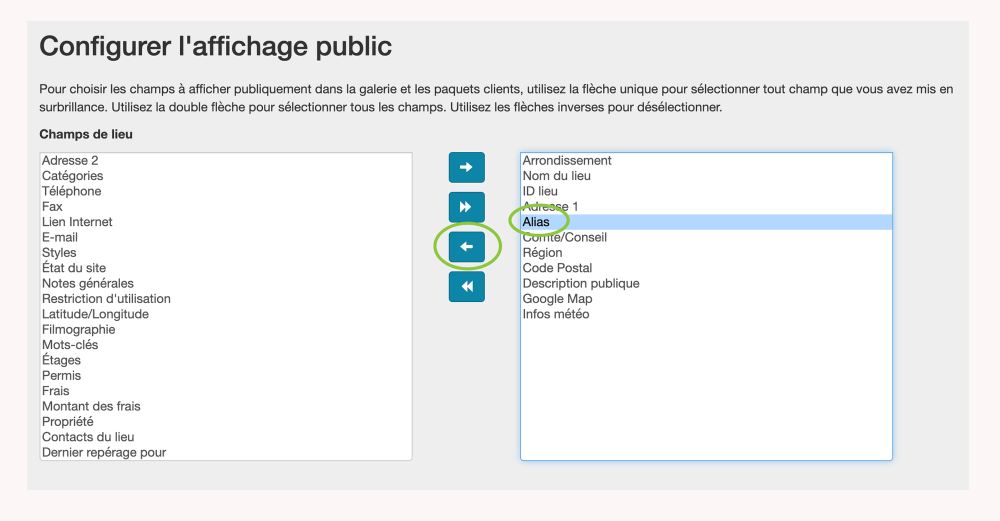Pick Description publique from selected fields
This screenshot has height=521, width=1000.
(x=580, y=283)
